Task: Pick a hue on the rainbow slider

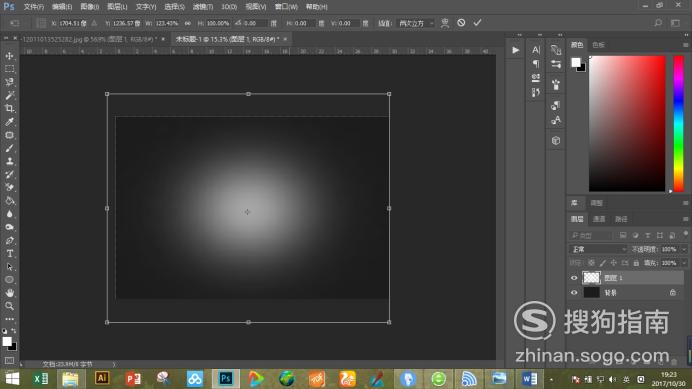Action: (x=679, y=124)
